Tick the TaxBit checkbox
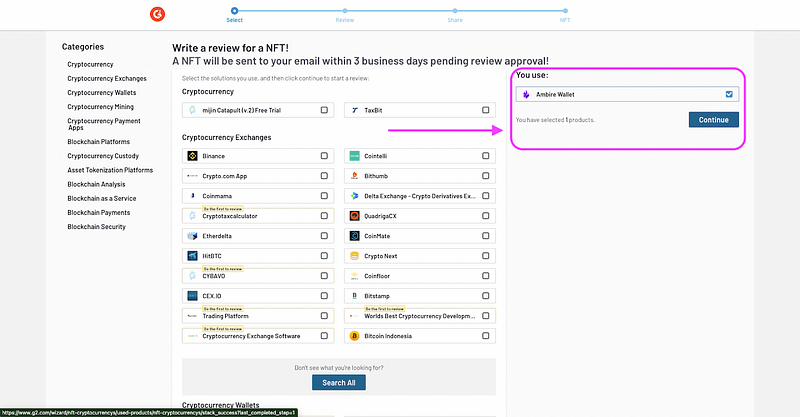This screenshot has width=800, height=417. [x=486, y=110]
